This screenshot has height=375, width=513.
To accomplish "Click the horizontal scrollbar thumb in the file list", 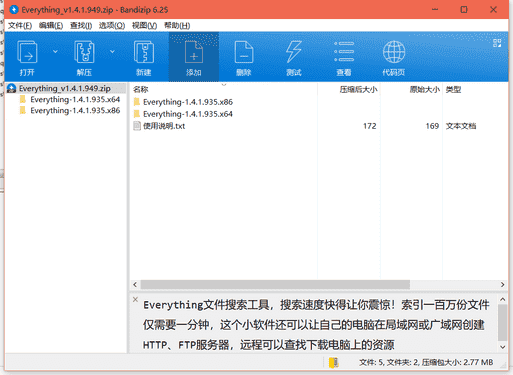I will pyautogui.click(x=275, y=285).
